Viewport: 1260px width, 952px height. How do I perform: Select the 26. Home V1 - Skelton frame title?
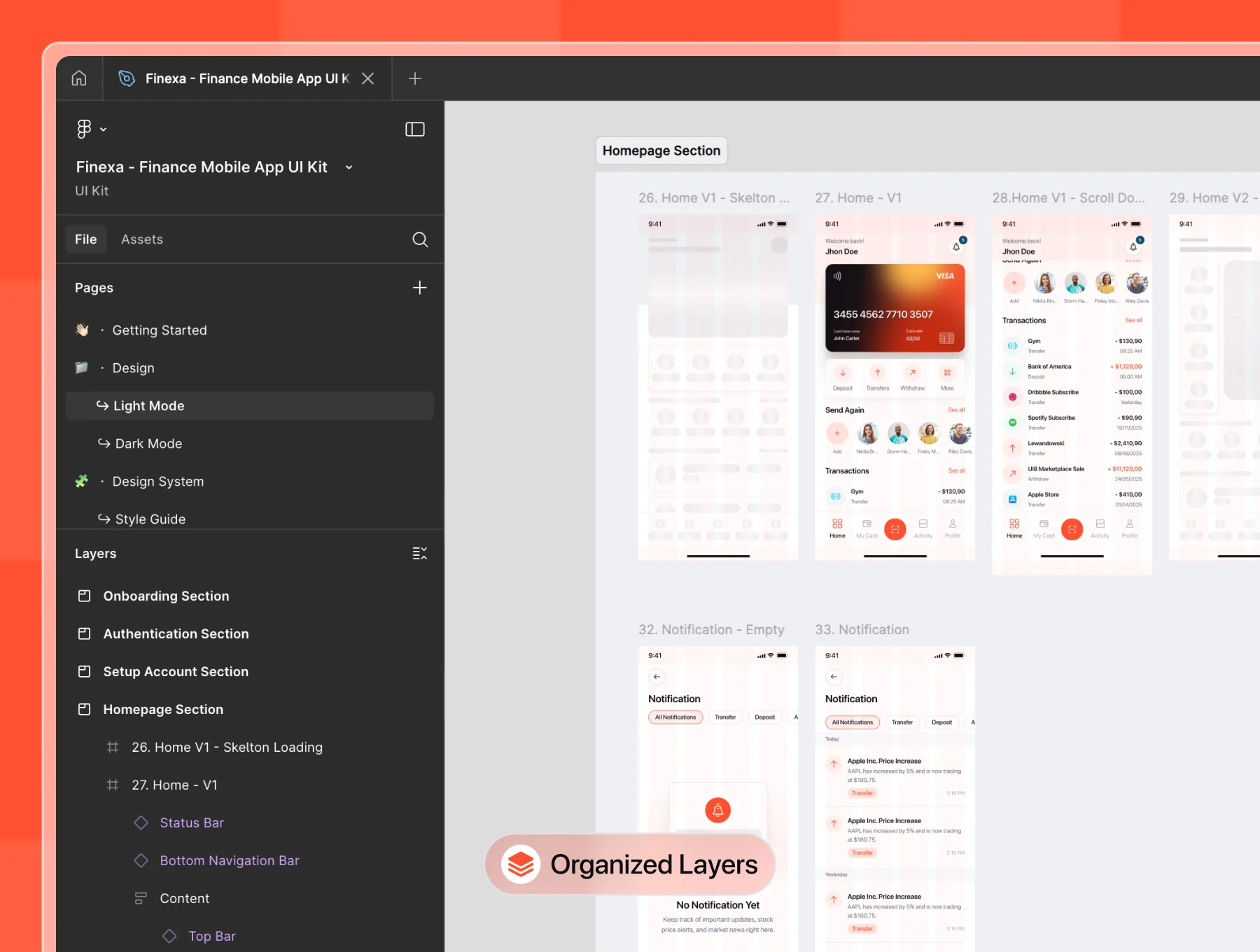click(x=714, y=198)
